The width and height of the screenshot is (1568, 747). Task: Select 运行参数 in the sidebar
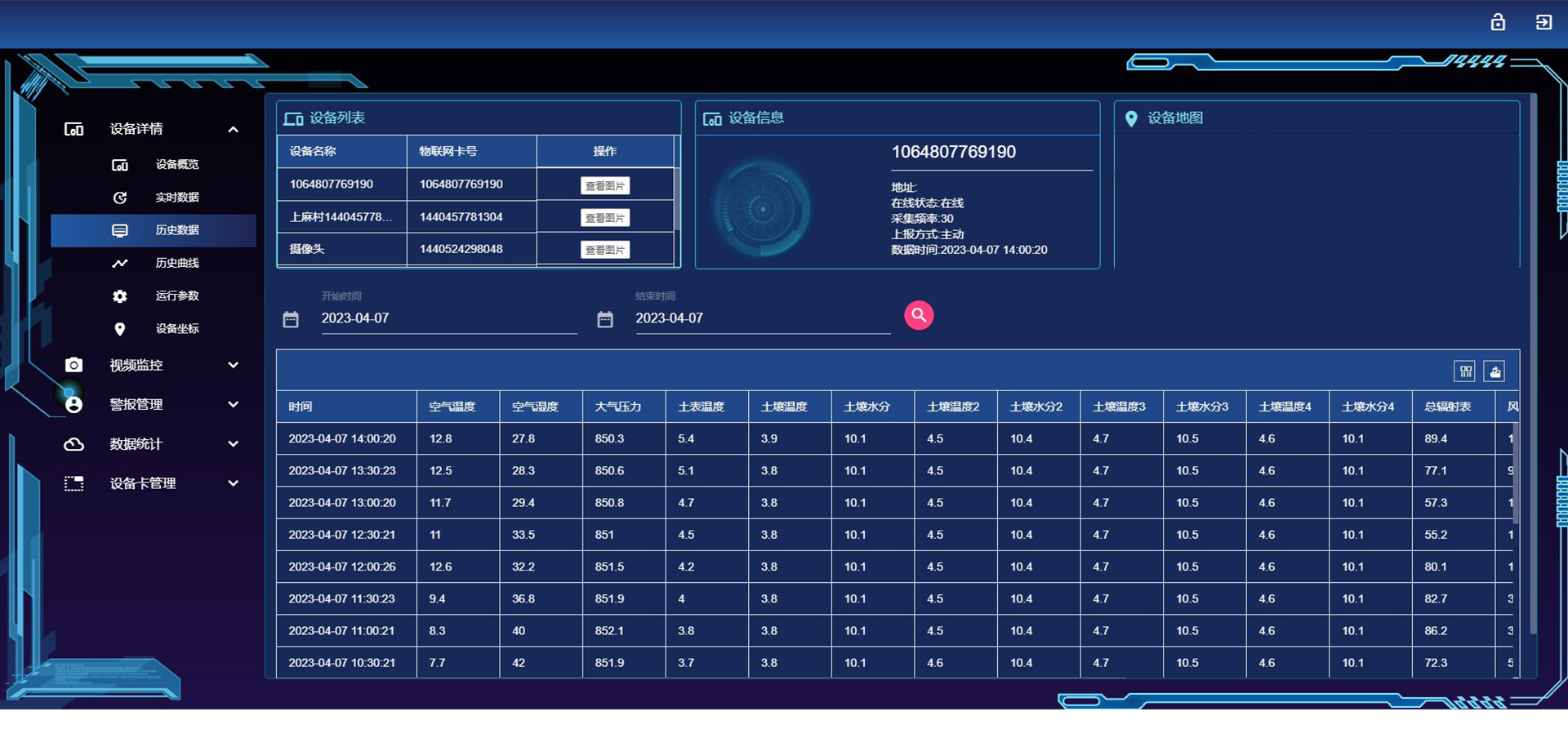[176, 296]
